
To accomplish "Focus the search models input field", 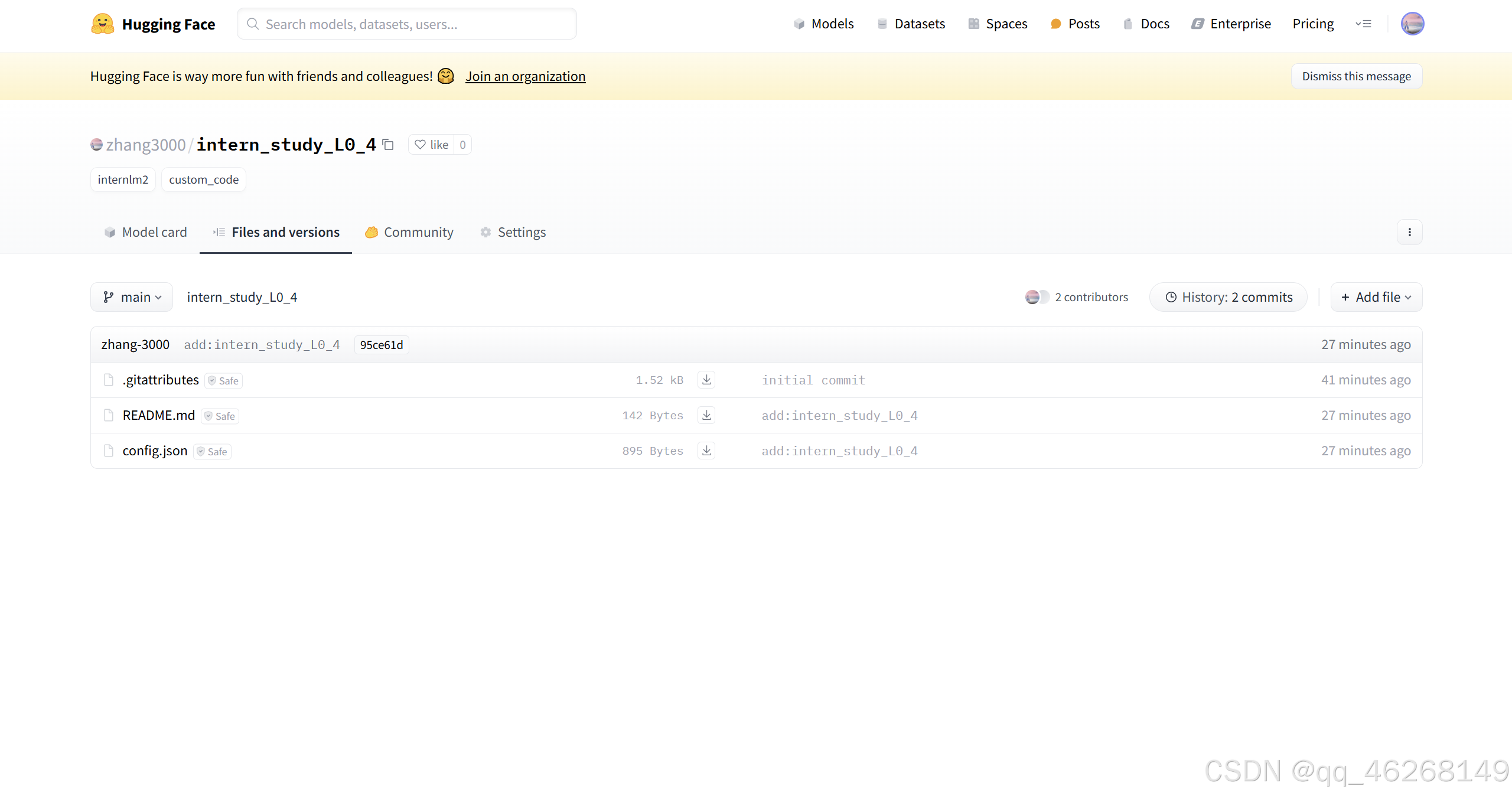I will click(x=407, y=24).
